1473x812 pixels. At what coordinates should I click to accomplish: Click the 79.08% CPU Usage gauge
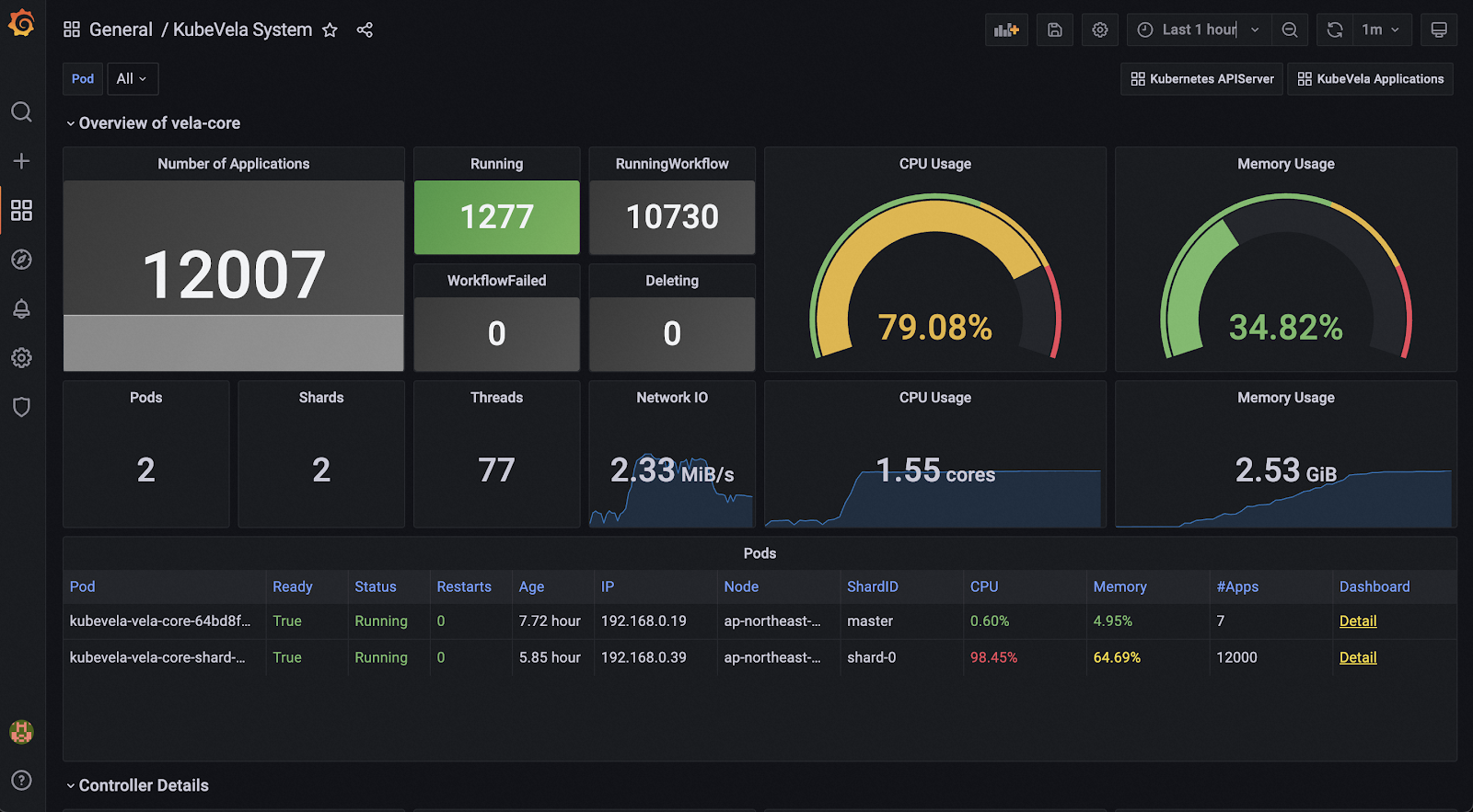[x=935, y=276]
